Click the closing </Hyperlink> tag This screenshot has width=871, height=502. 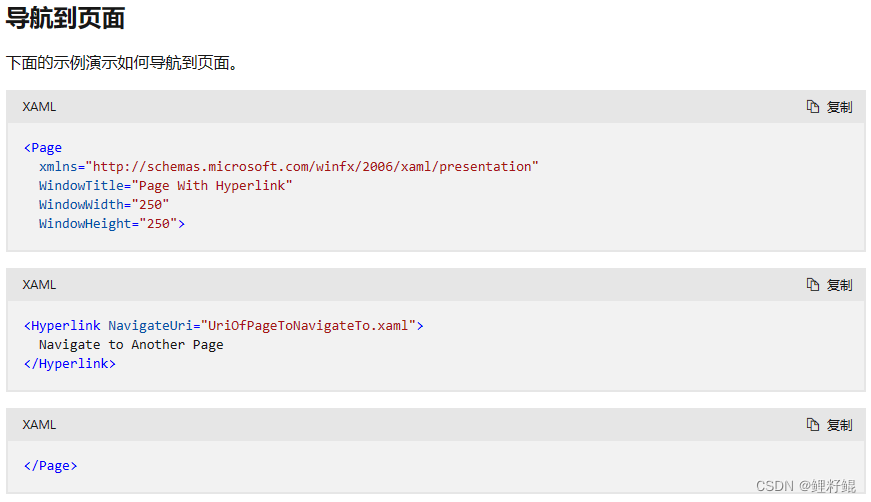(x=69, y=364)
